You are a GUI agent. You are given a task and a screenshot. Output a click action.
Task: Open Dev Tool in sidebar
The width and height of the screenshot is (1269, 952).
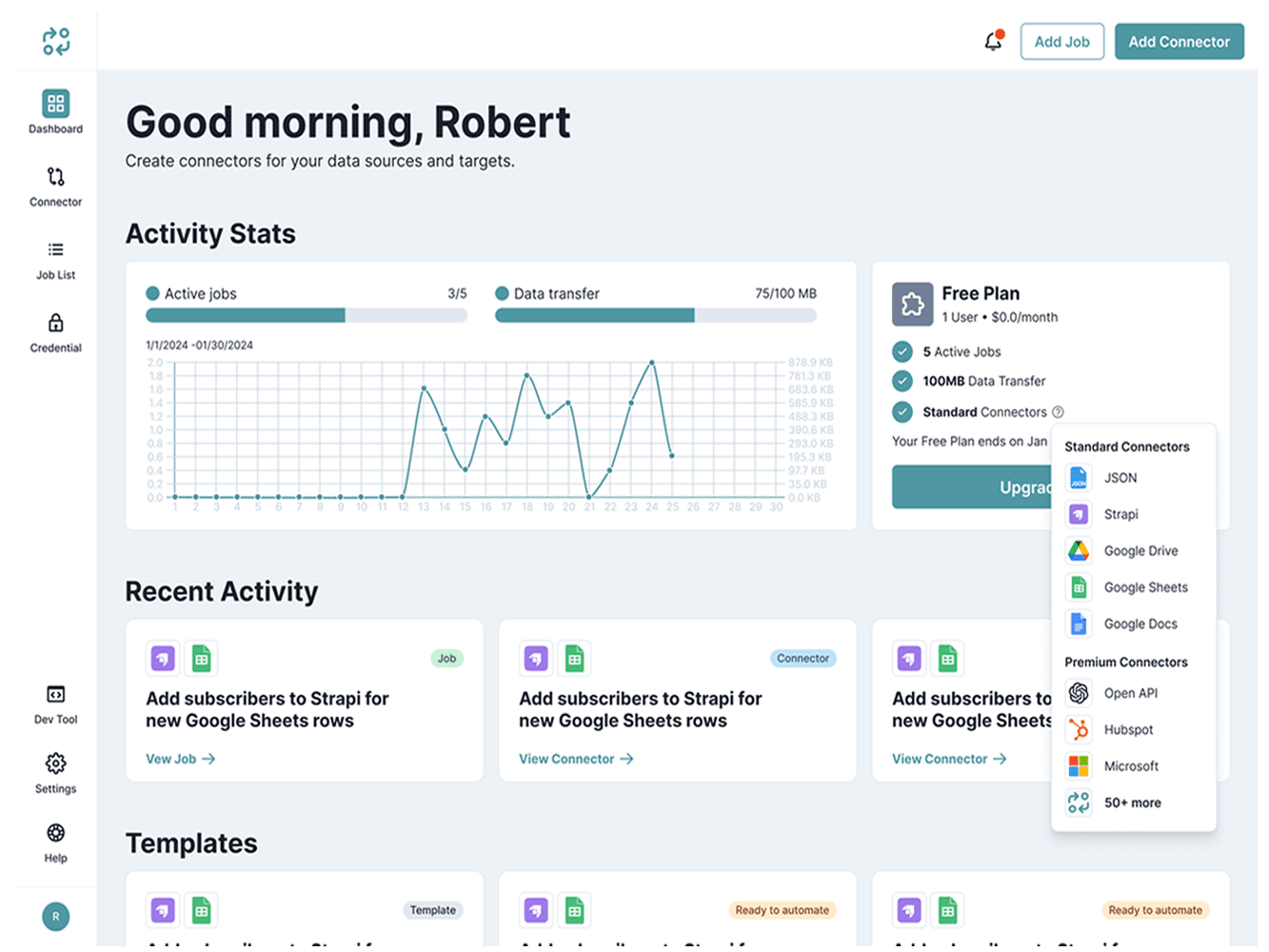point(55,704)
